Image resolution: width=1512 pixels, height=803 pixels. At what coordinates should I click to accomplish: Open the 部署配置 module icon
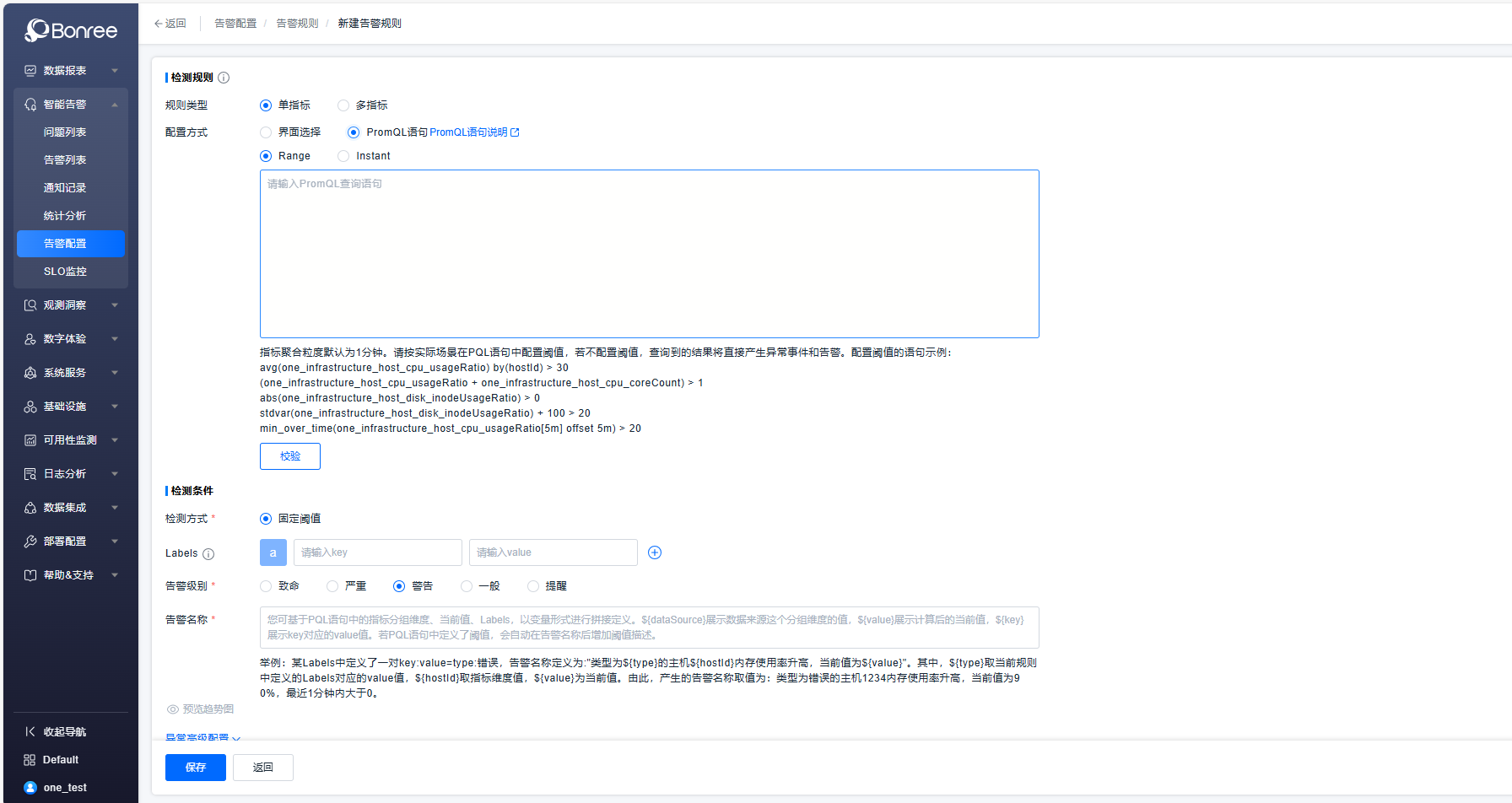point(30,541)
